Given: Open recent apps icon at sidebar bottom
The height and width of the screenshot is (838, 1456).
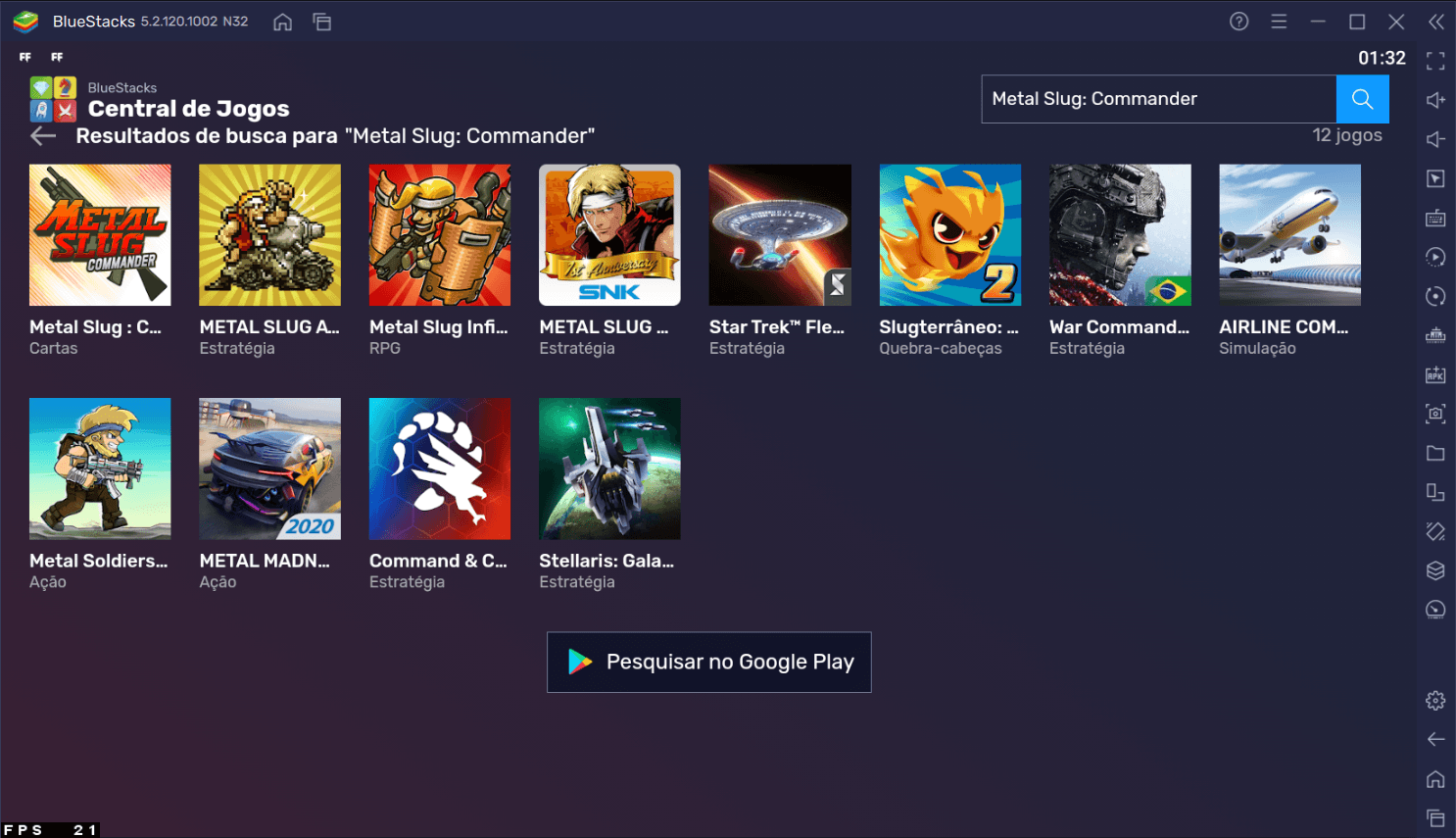Looking at the screenshot, I should coord(1435,817).
